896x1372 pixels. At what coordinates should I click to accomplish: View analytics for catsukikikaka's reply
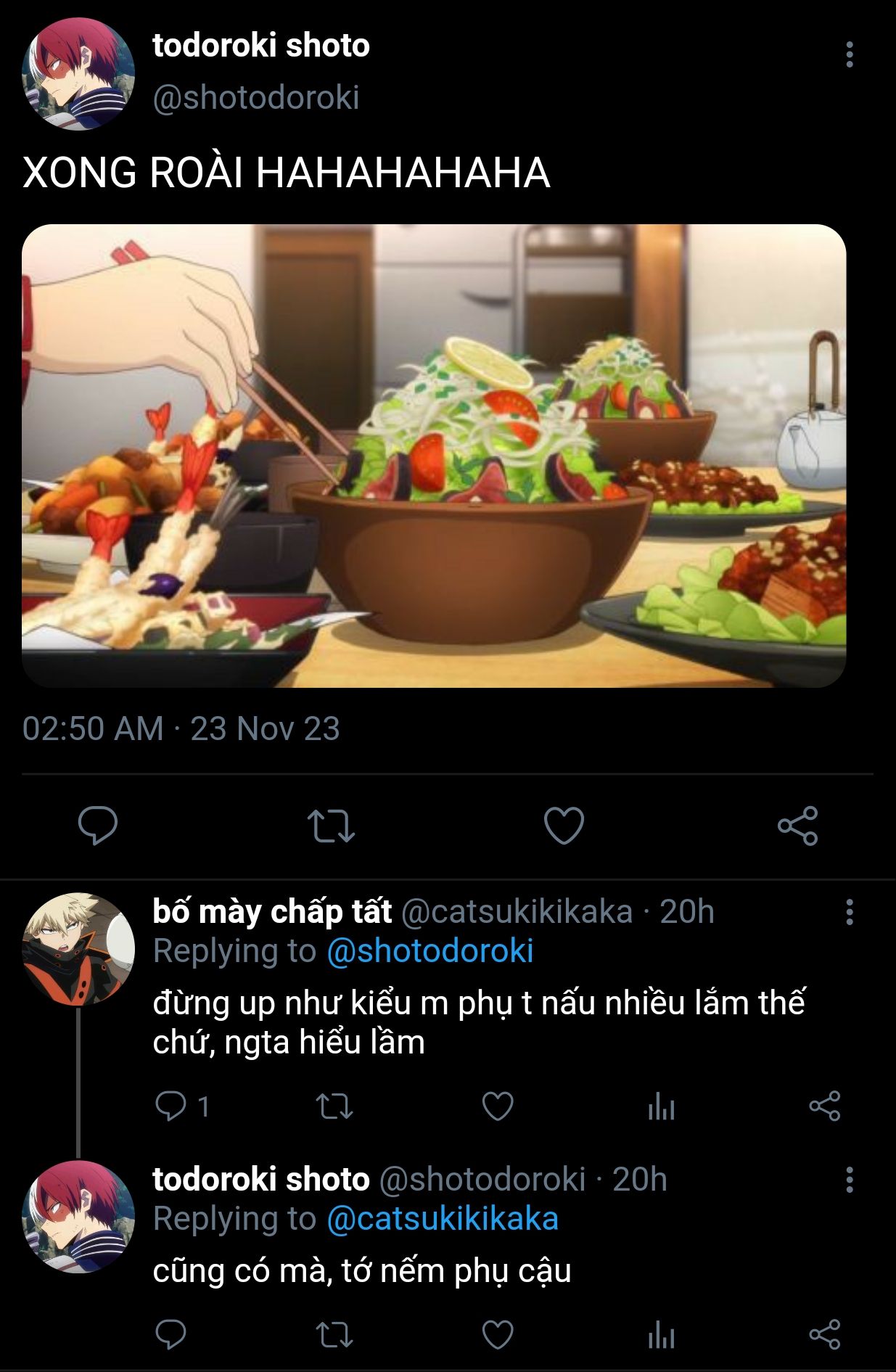[x=661, y=1107]
